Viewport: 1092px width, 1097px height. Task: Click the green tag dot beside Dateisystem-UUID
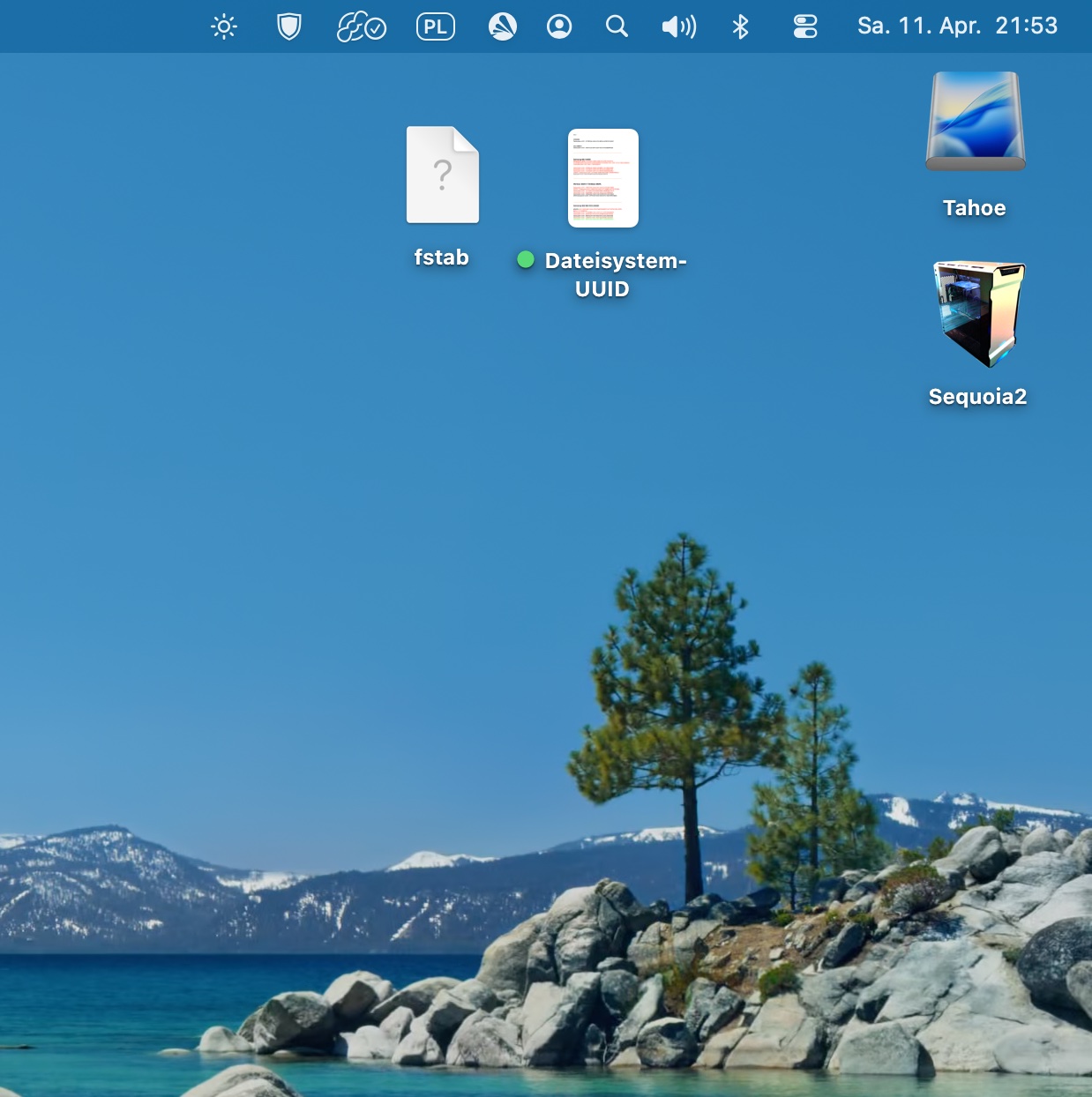pos(526,259)
